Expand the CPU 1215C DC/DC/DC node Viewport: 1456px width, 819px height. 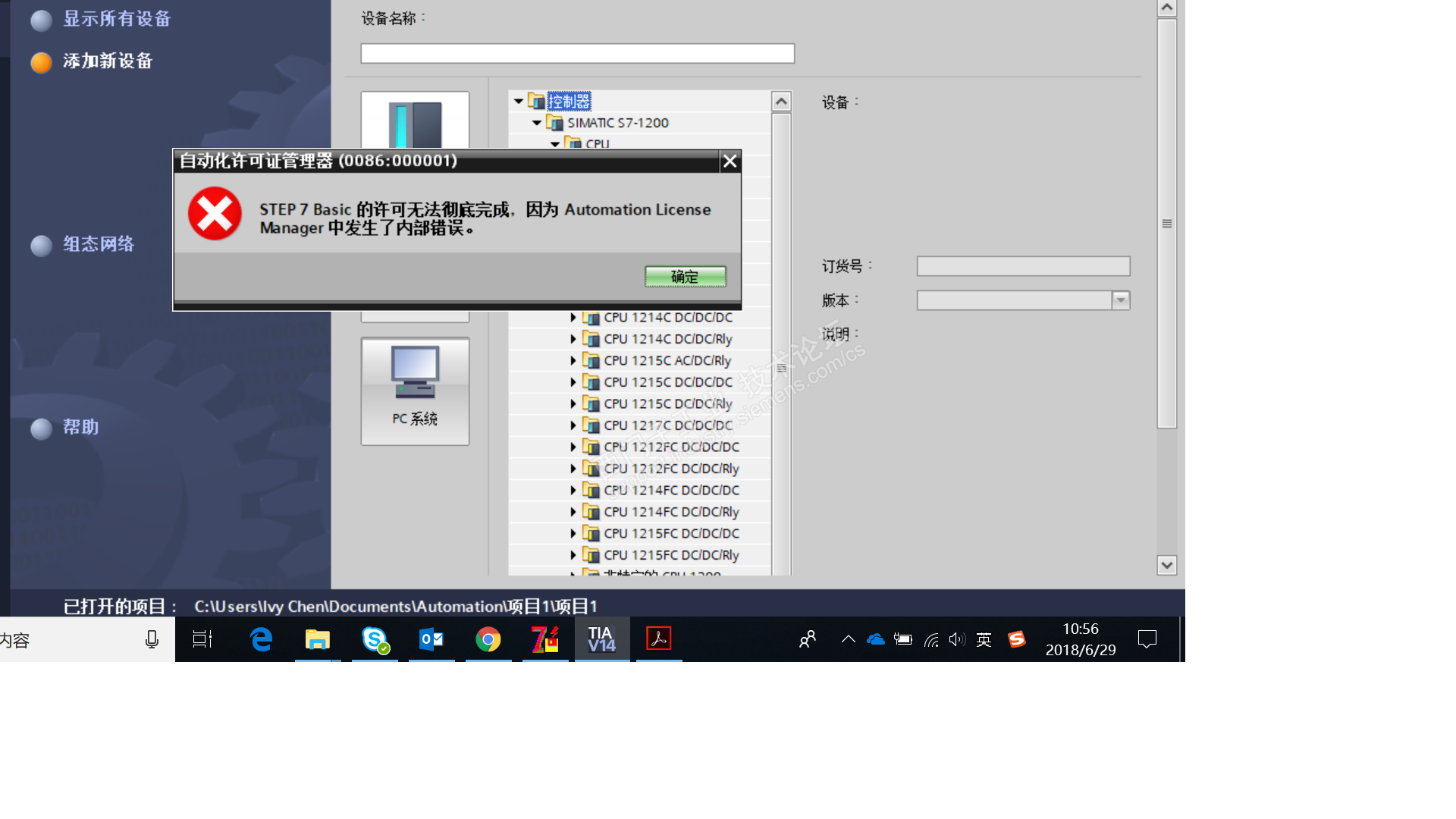(x=573, y=382)
